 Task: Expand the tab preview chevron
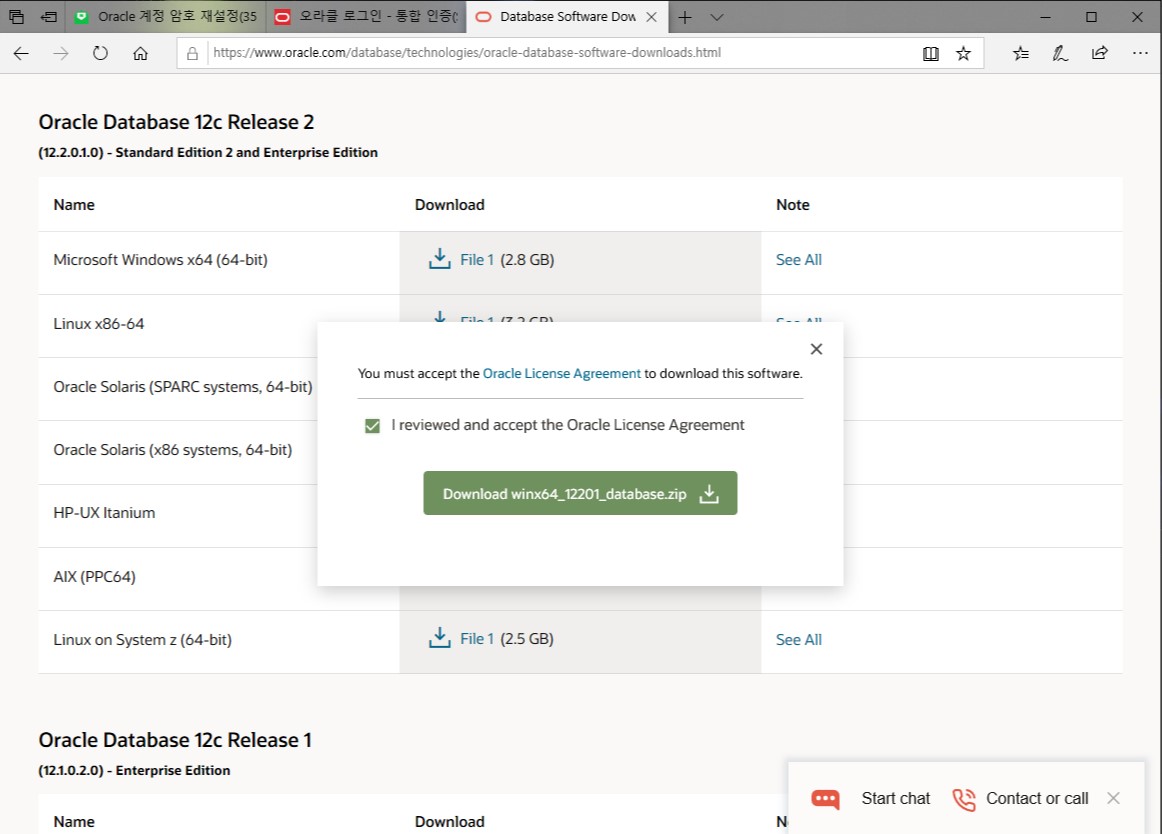point(717,16)
